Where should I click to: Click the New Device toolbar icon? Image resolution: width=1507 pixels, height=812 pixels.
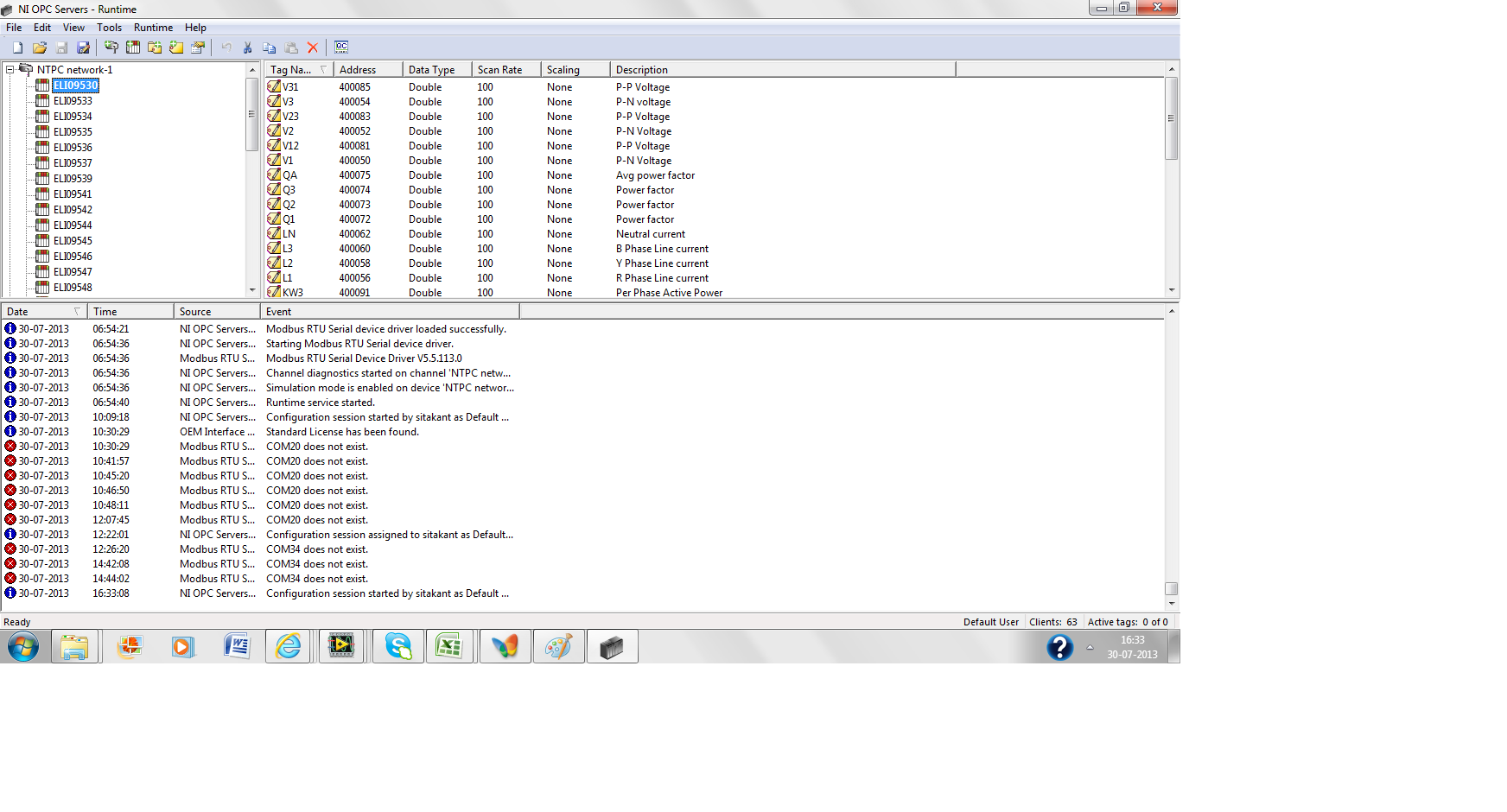point(133,48)
